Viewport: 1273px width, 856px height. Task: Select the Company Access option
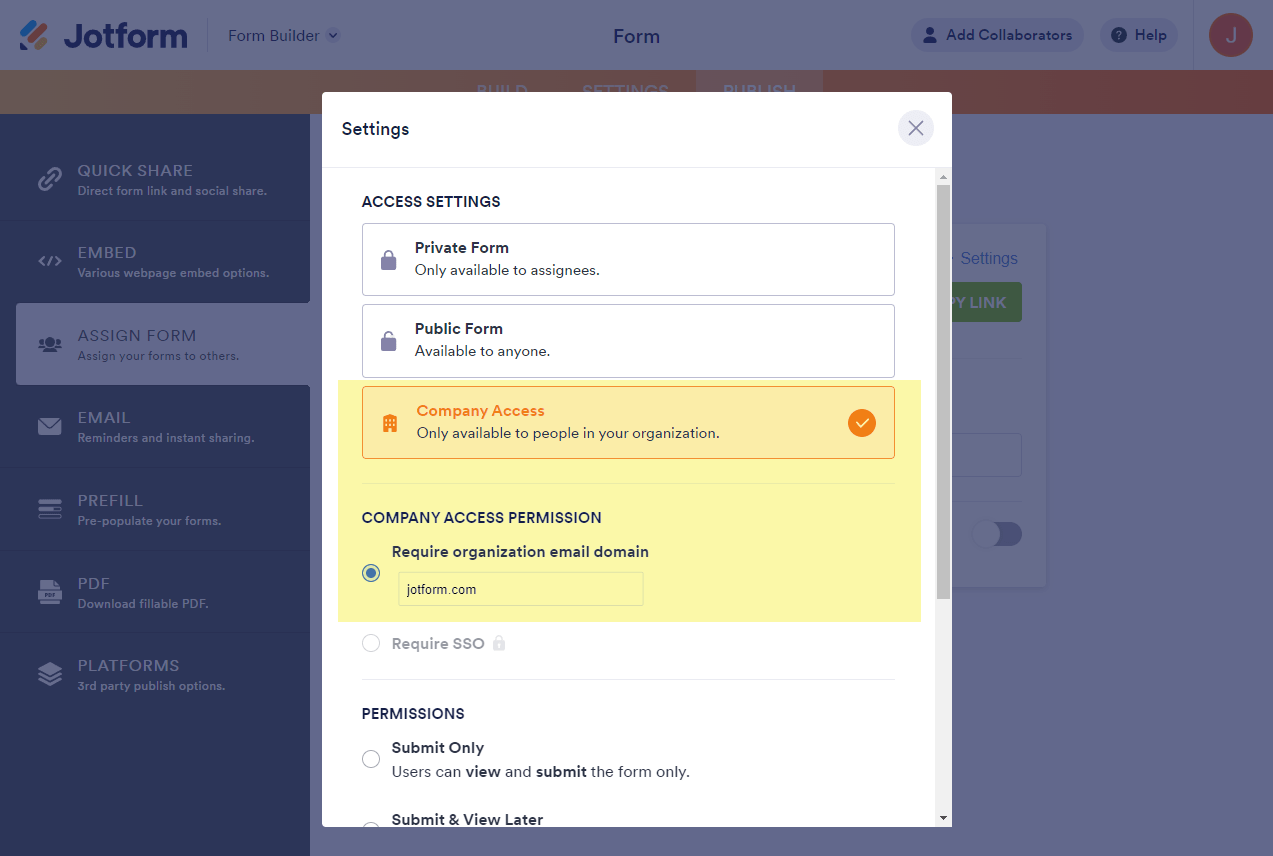[628, 422]
